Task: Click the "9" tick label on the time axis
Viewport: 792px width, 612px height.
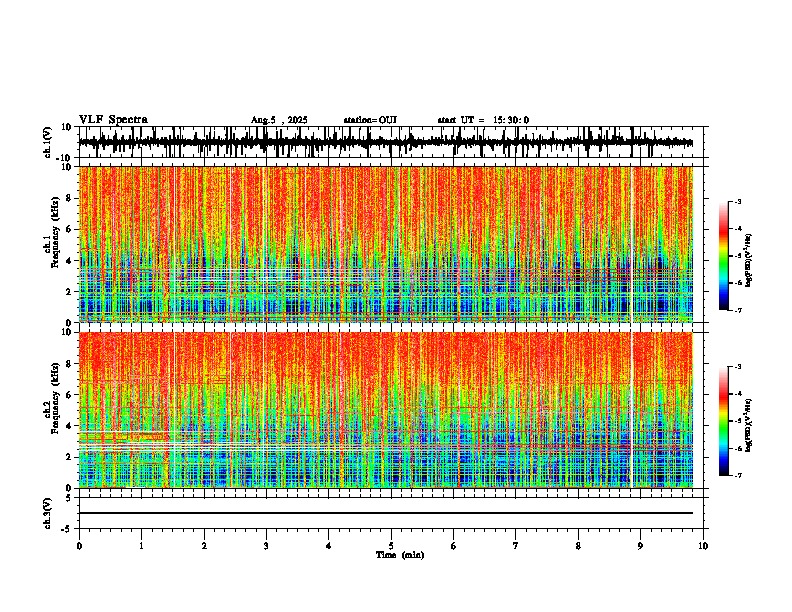Action: click(x=640, y=546)
